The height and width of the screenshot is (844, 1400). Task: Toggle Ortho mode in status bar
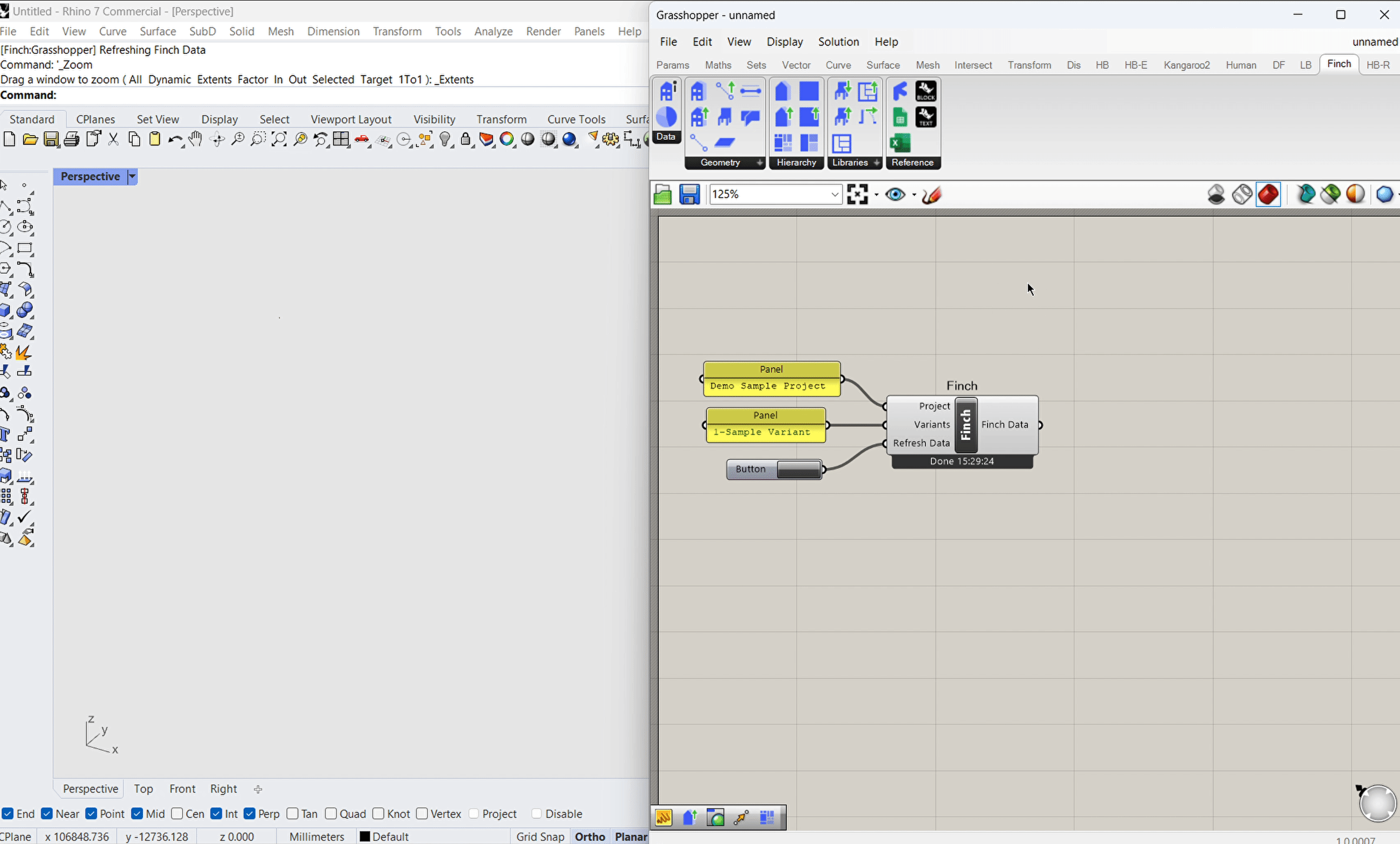589,836
